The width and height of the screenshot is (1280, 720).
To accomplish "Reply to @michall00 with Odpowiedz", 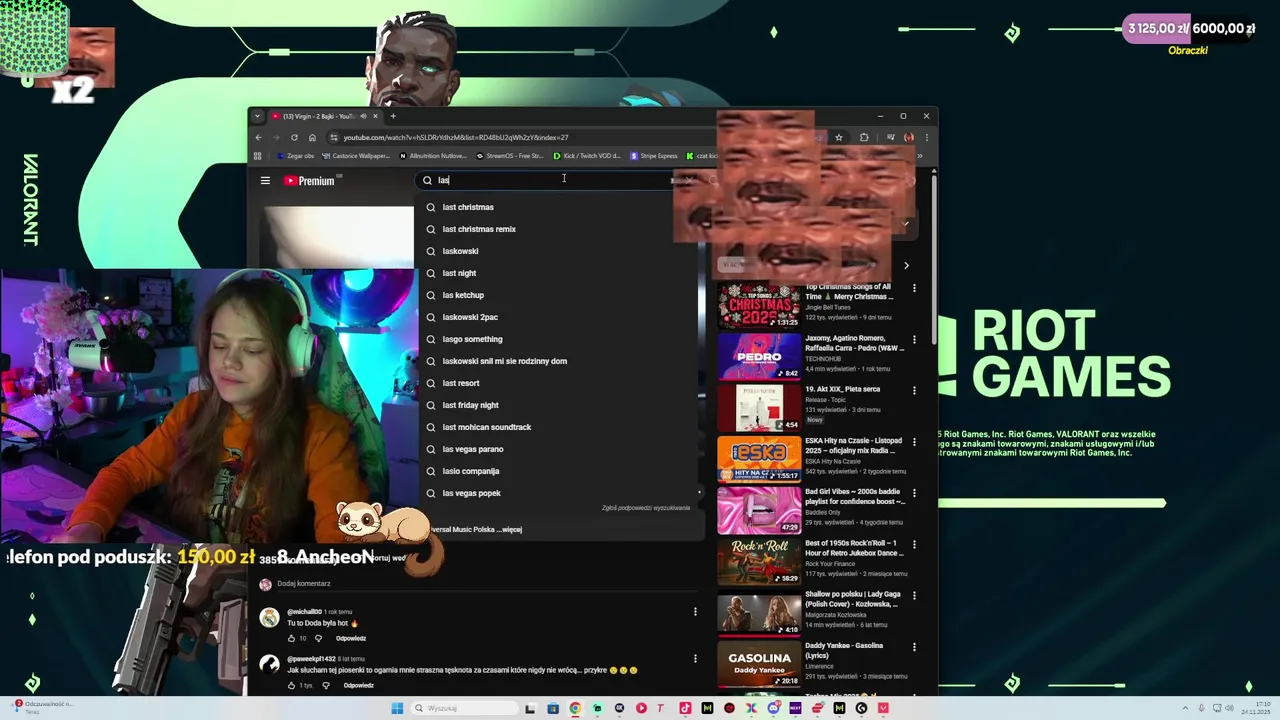I will [351, 638].
